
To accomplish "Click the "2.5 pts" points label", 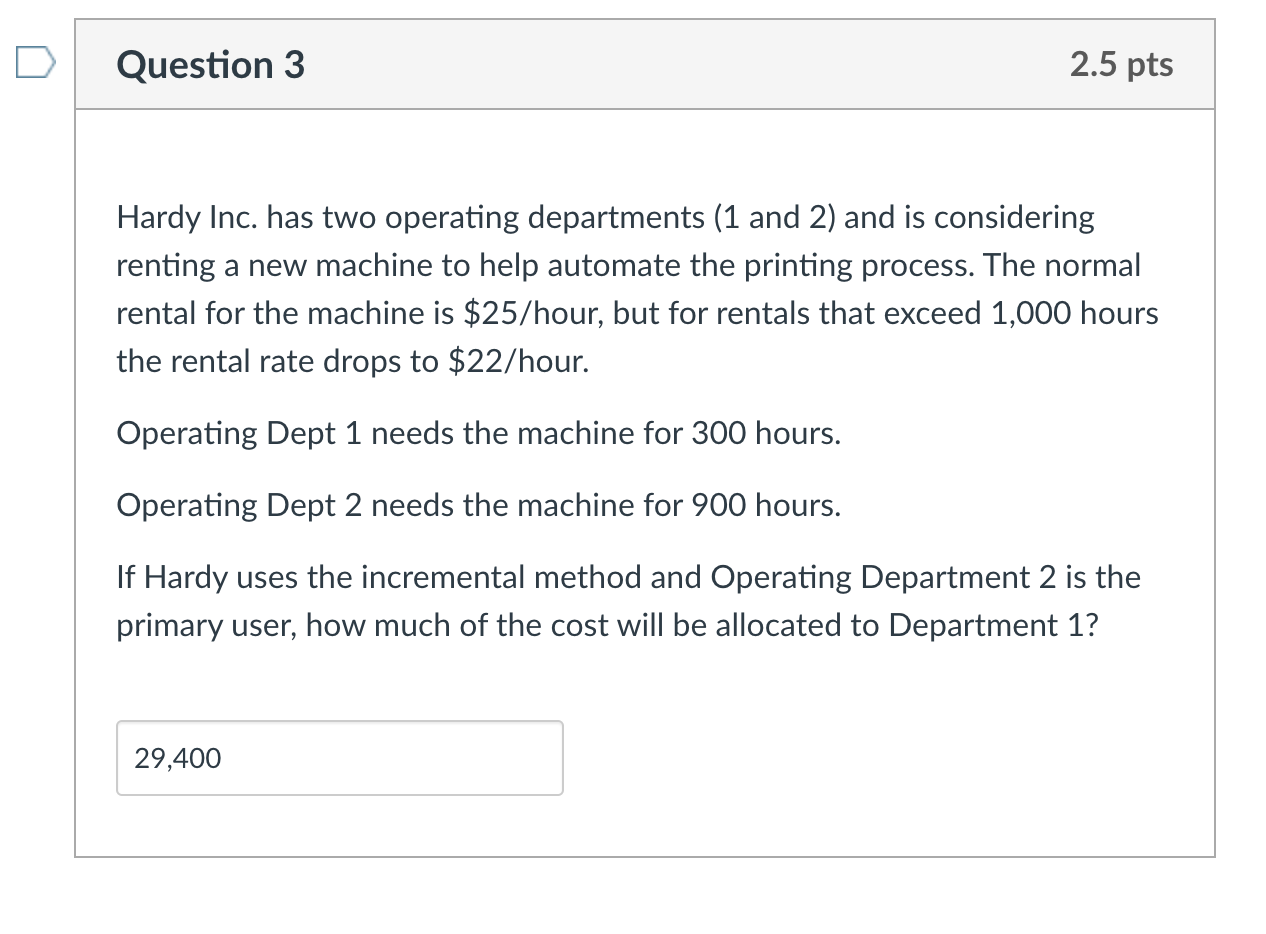I will pyautogui.click(x=1121, y=65).
